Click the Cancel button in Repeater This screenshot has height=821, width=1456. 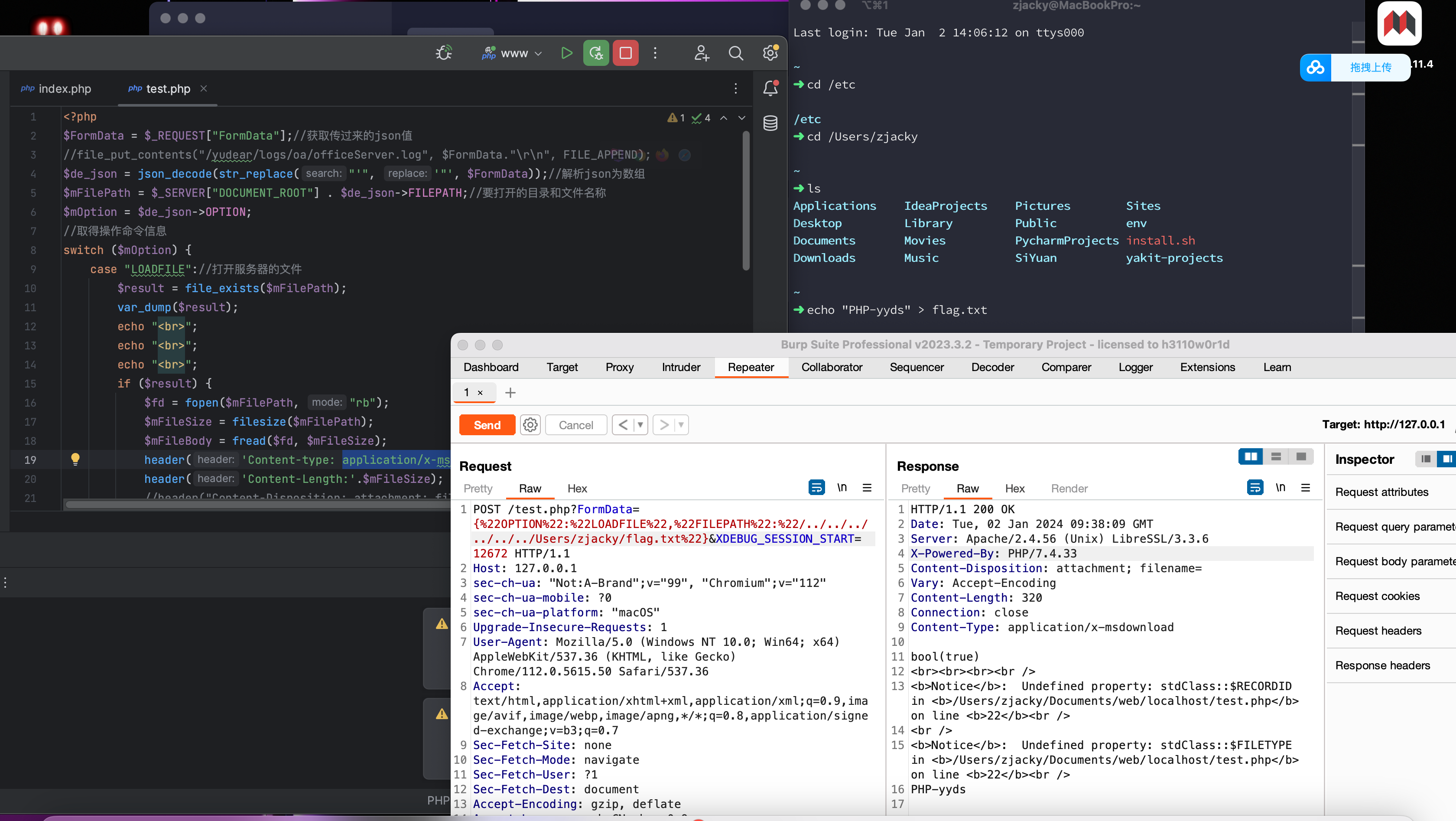coord(576,425)
